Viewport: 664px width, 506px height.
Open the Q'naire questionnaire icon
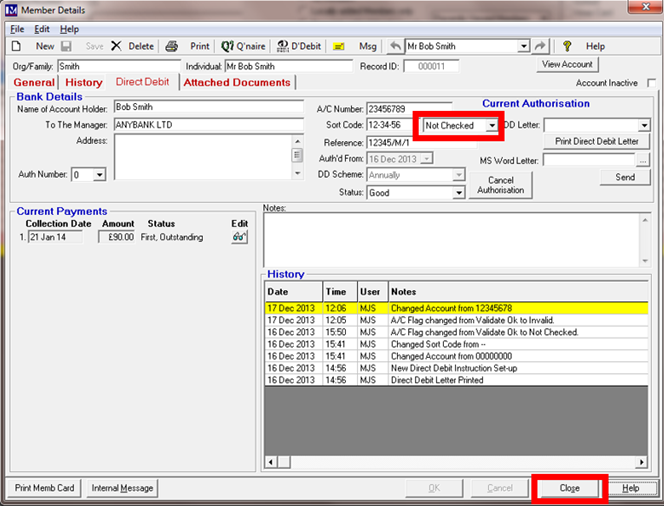pos(227,46)
